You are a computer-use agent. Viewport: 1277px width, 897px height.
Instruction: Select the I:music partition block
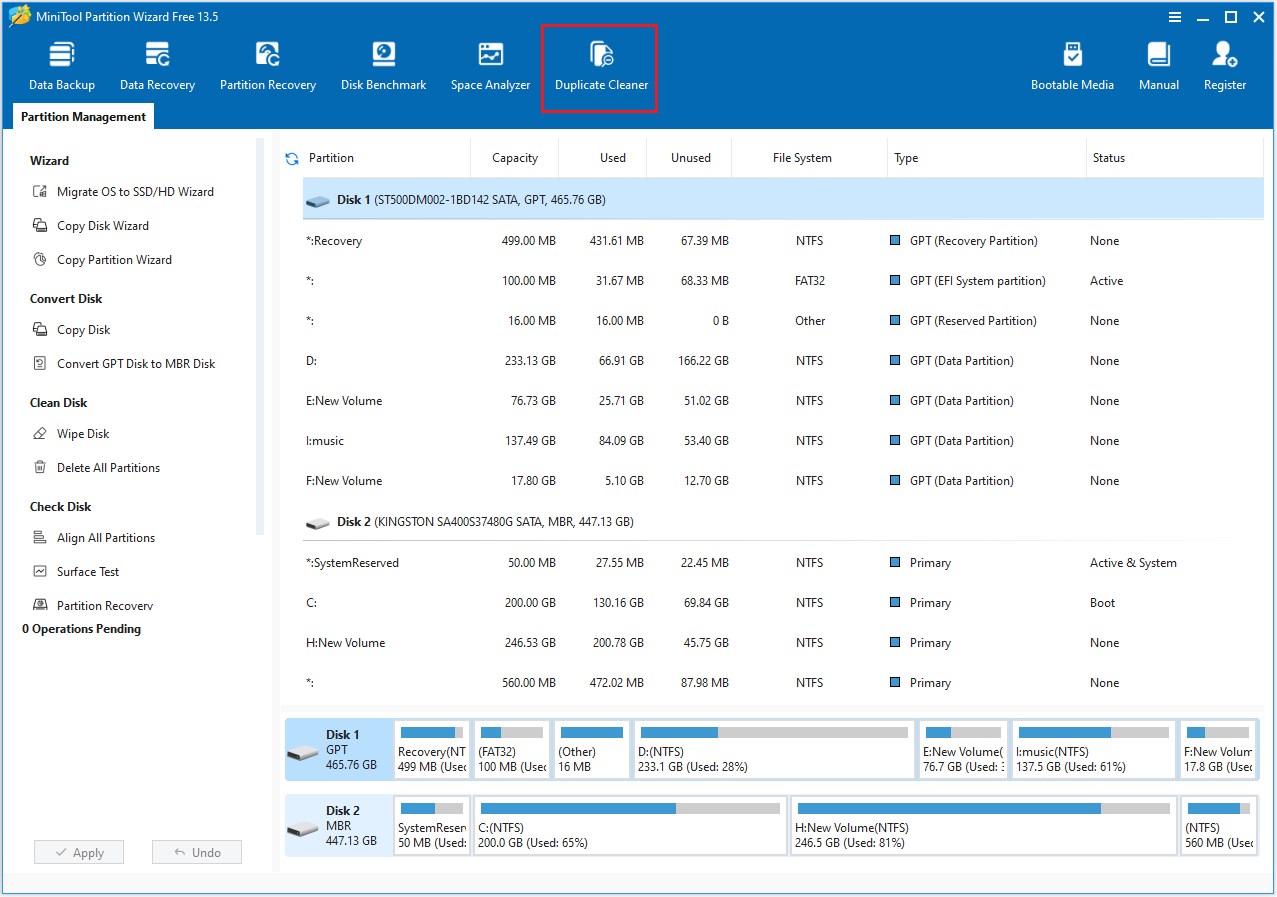pyautogui.click(x=1093, y=749)
